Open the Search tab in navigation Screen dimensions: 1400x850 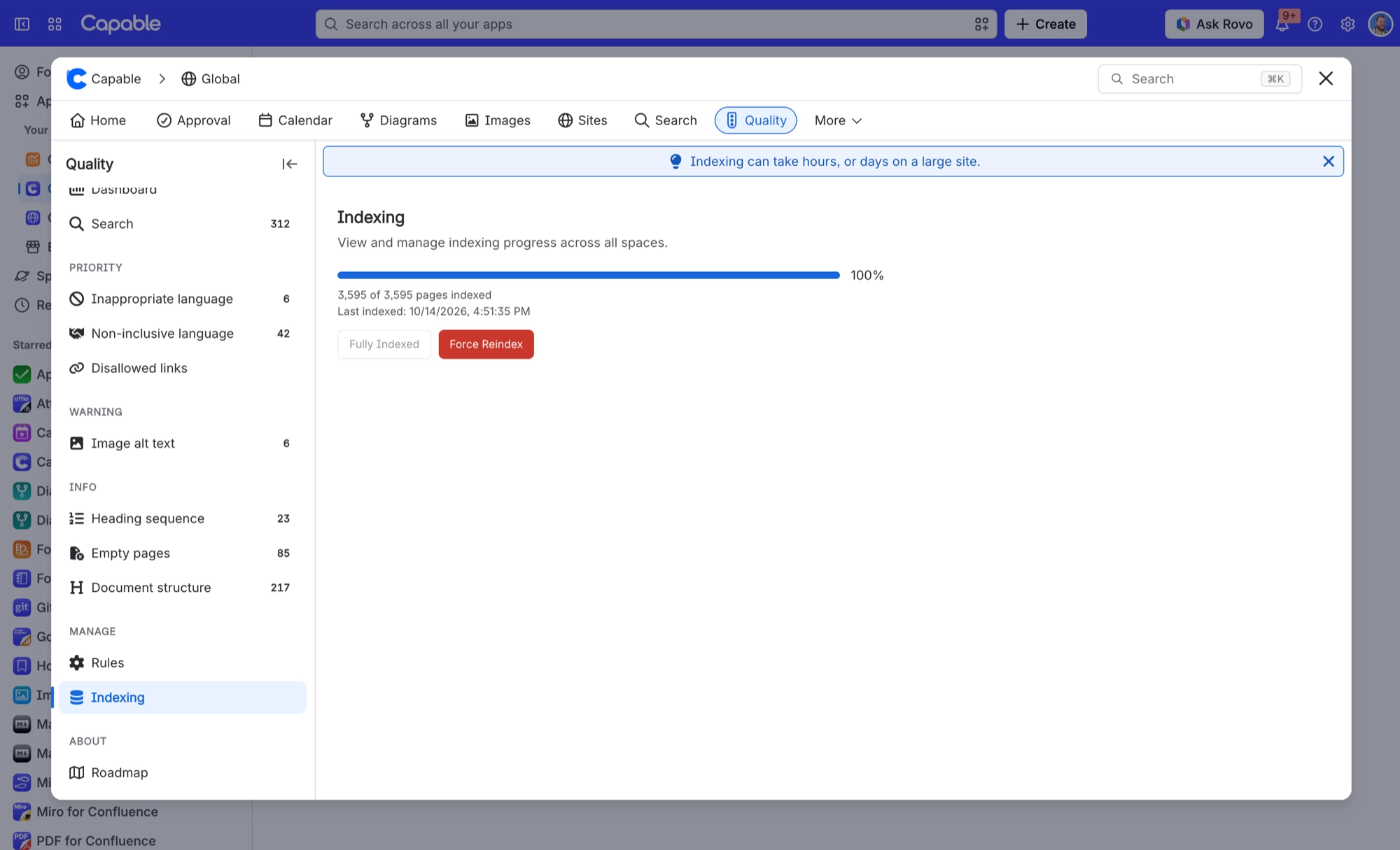[666, 120]
